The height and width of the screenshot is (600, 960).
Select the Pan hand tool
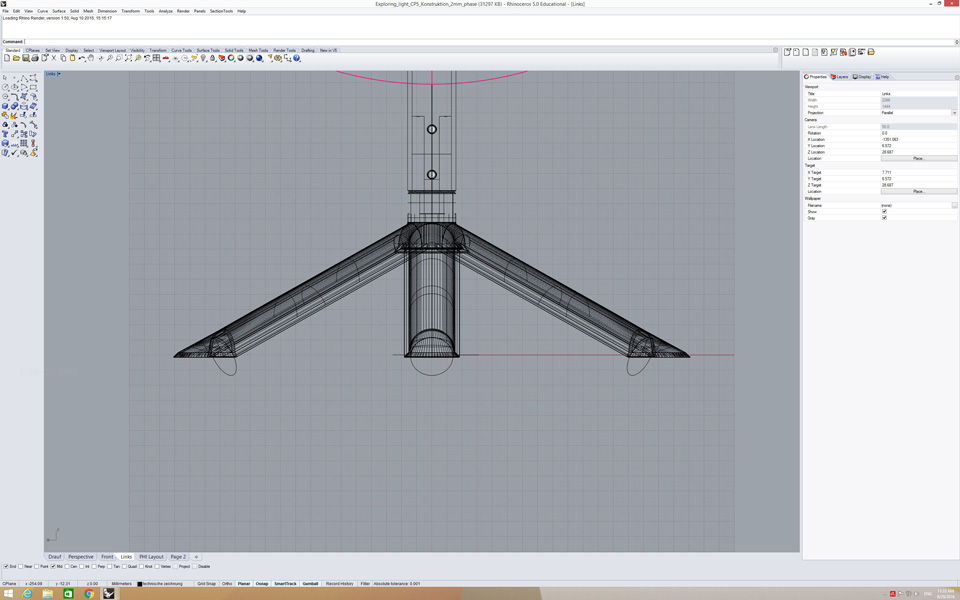pyautogui.click(x=91, y=58)
